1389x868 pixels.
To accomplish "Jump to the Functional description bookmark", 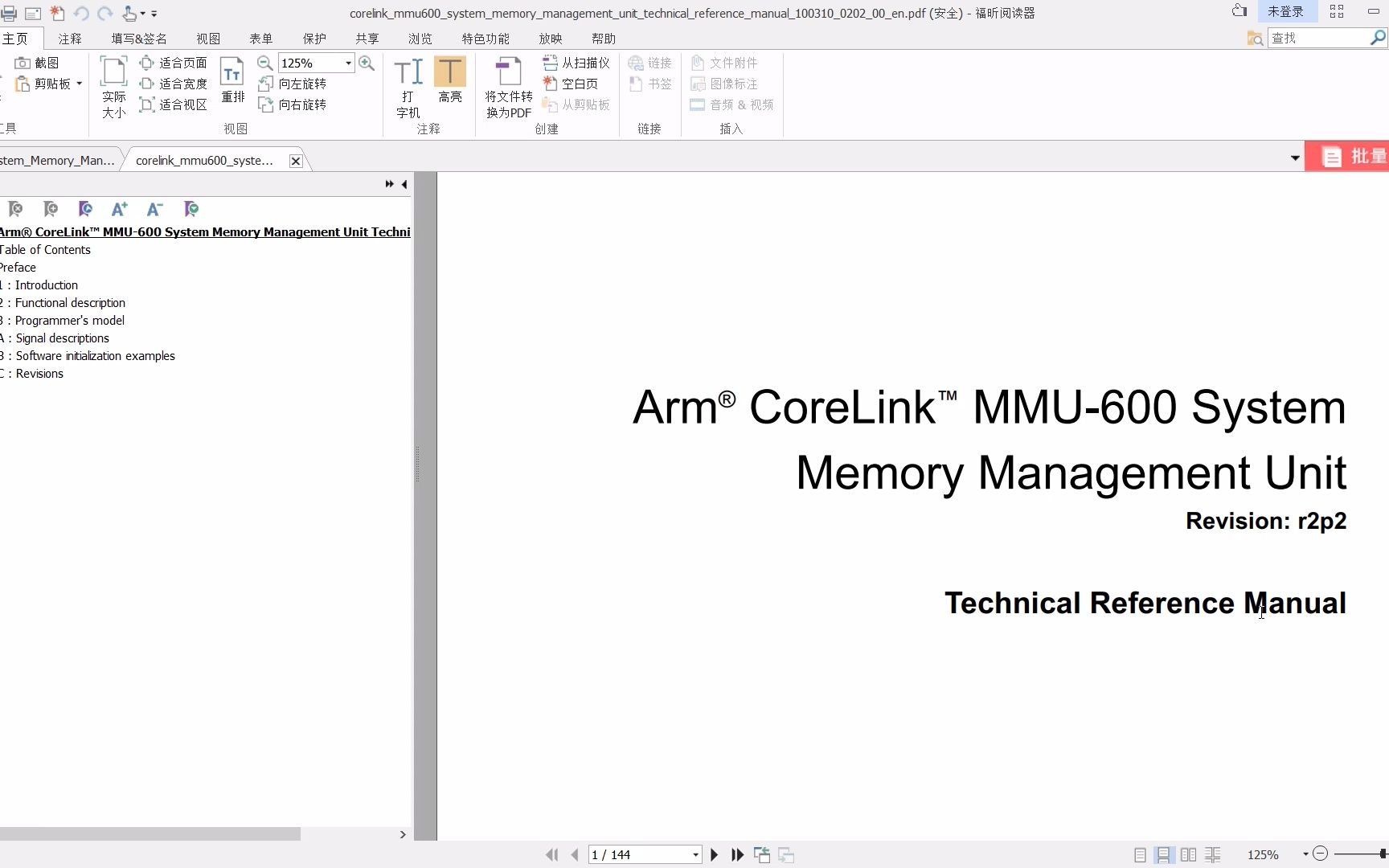I will [63, 303].
